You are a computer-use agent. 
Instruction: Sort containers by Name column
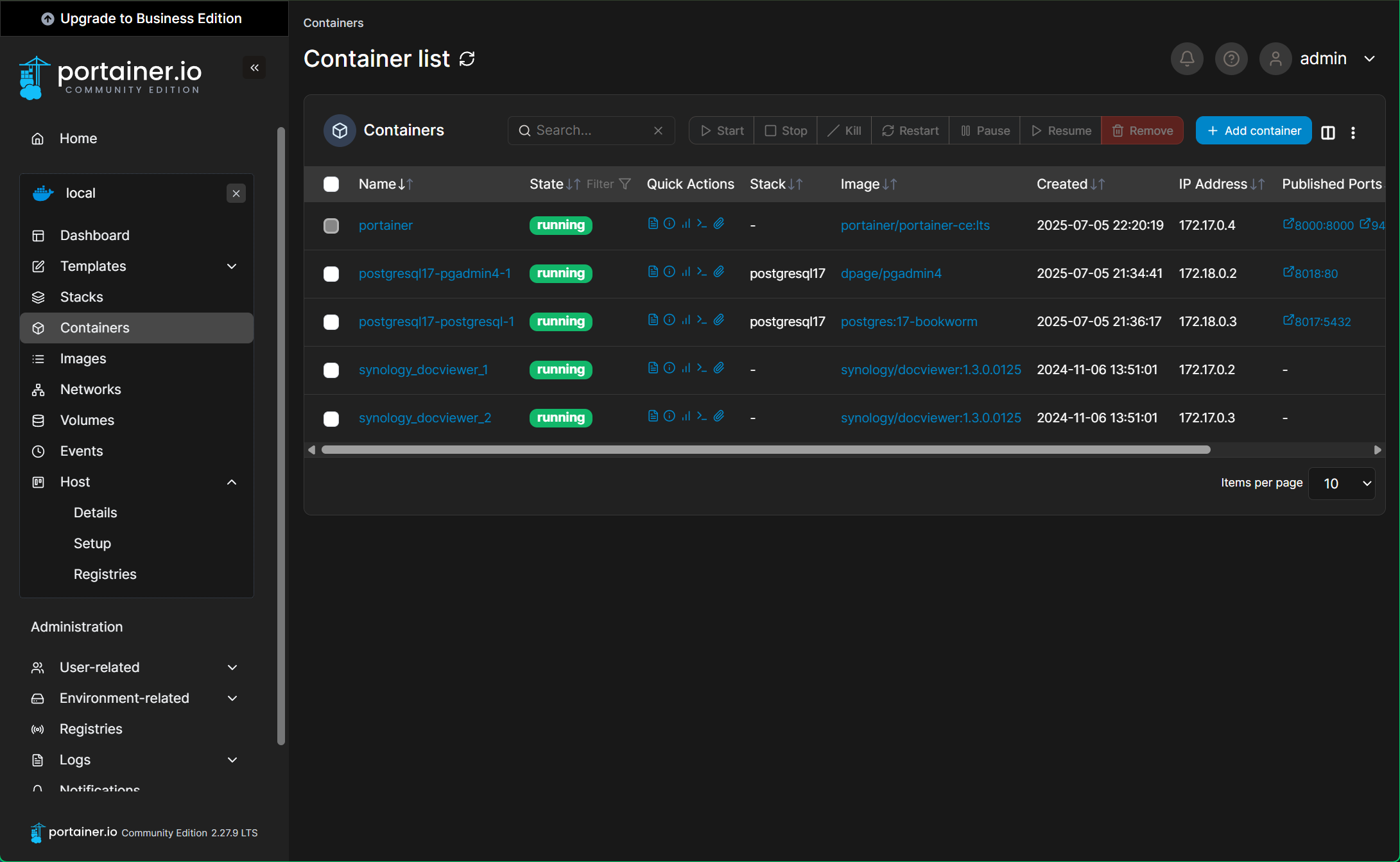386,184
